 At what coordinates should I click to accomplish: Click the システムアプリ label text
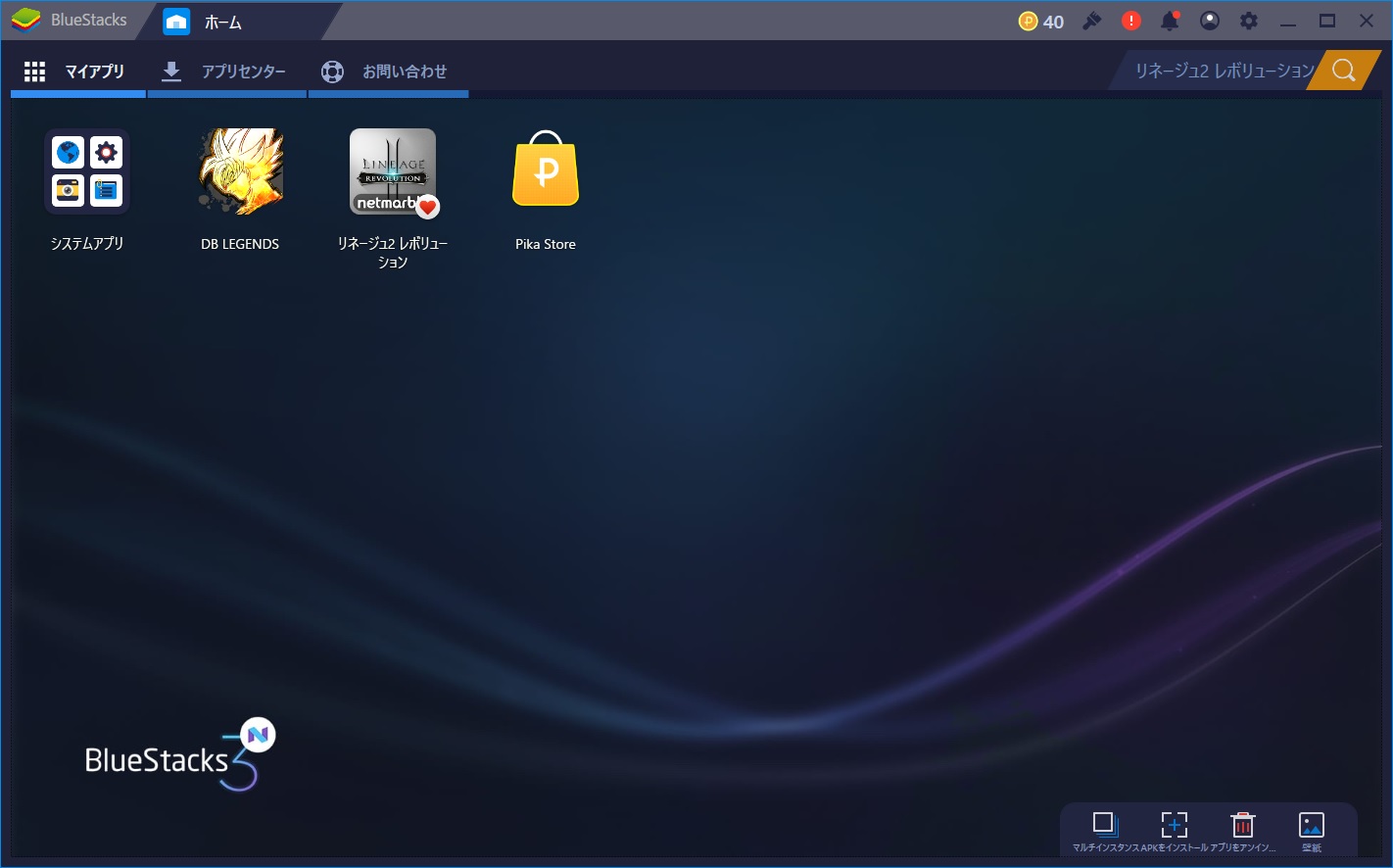[x=87, y=244]
